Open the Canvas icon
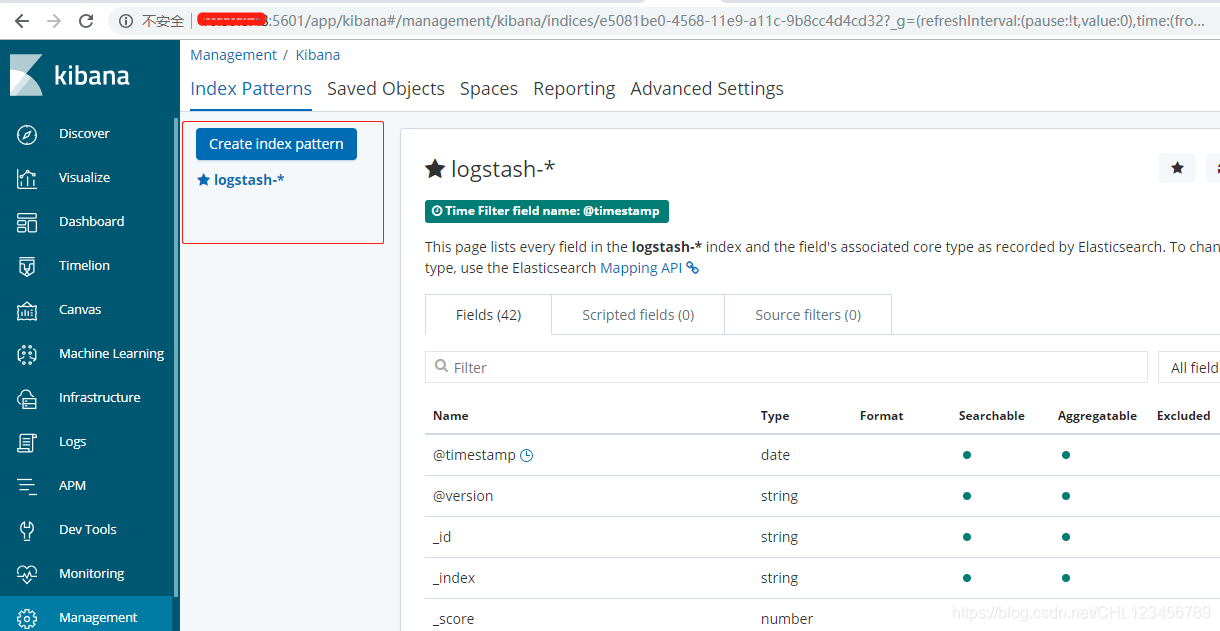The image size is (1220, 631). pos(27,310)
